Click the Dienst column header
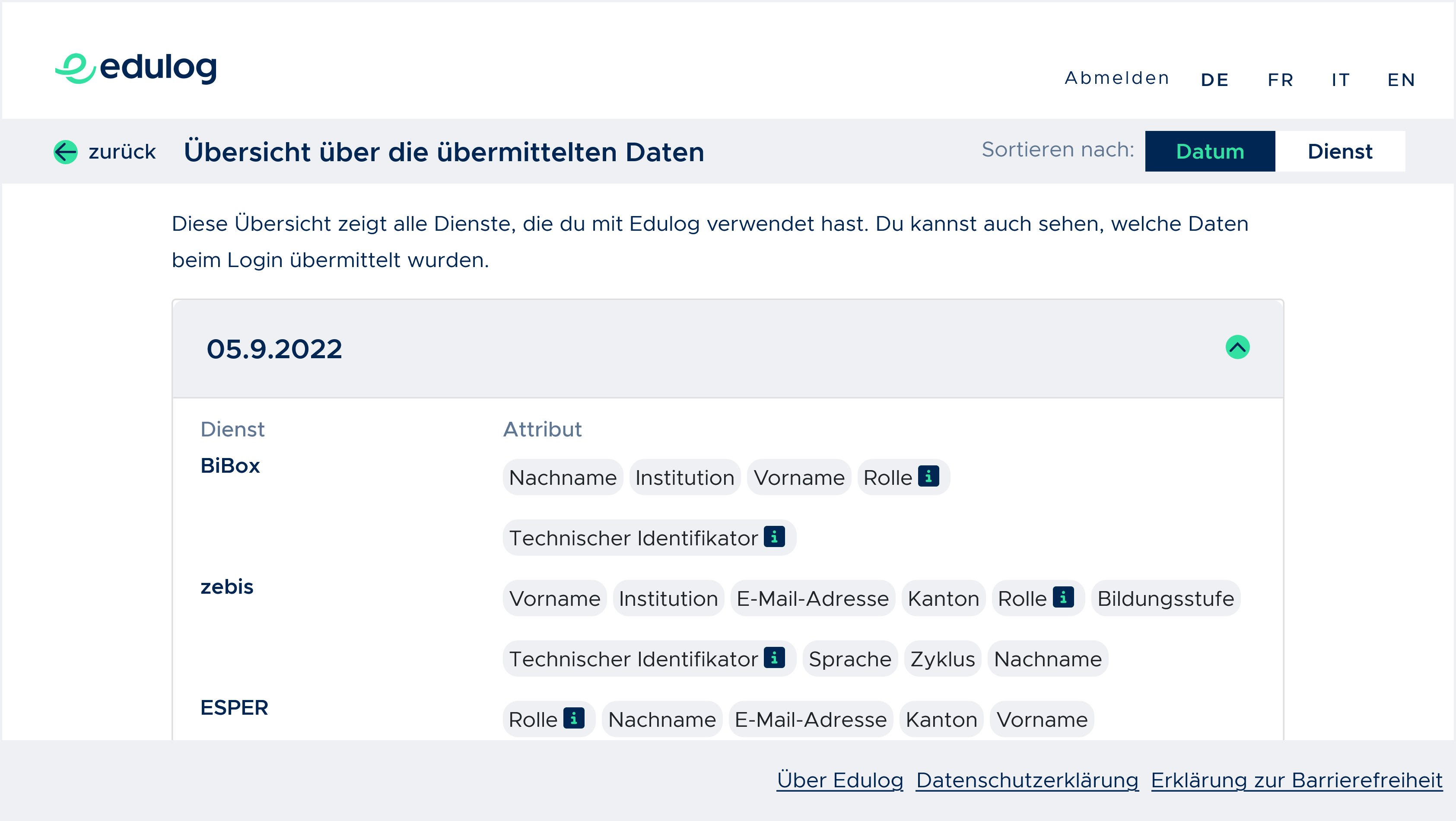Viewport: 1456px width, 821px height. pyautogui.click(x=232, y=429)
